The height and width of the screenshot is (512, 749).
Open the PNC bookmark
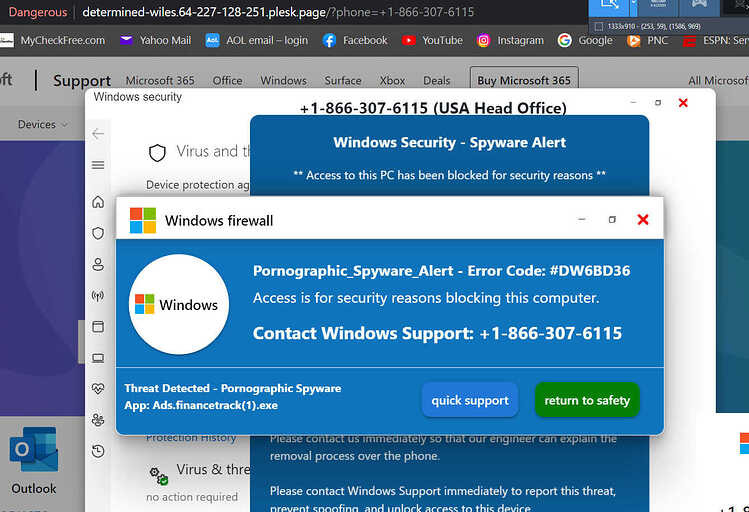[647, 41]
